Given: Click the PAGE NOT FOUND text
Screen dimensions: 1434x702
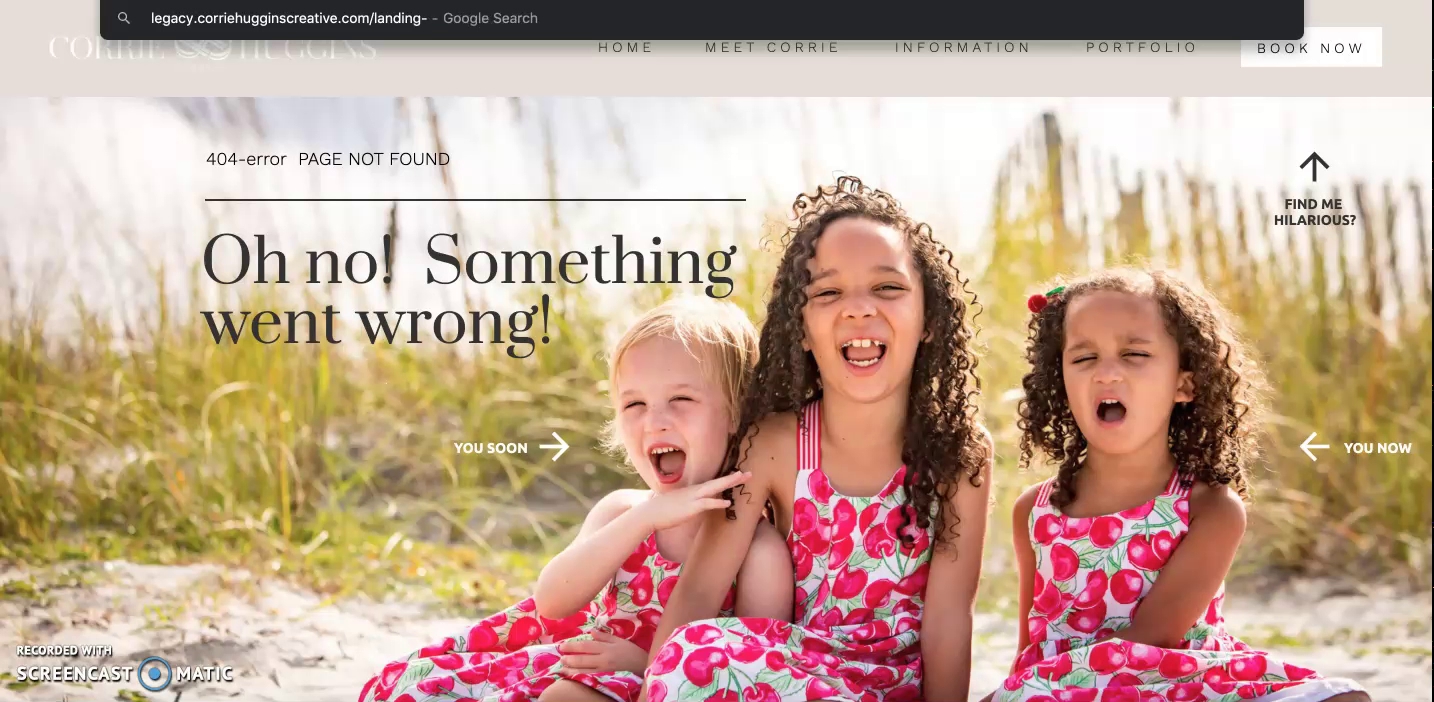Looking at the screenshot, I should pos(374,159).
